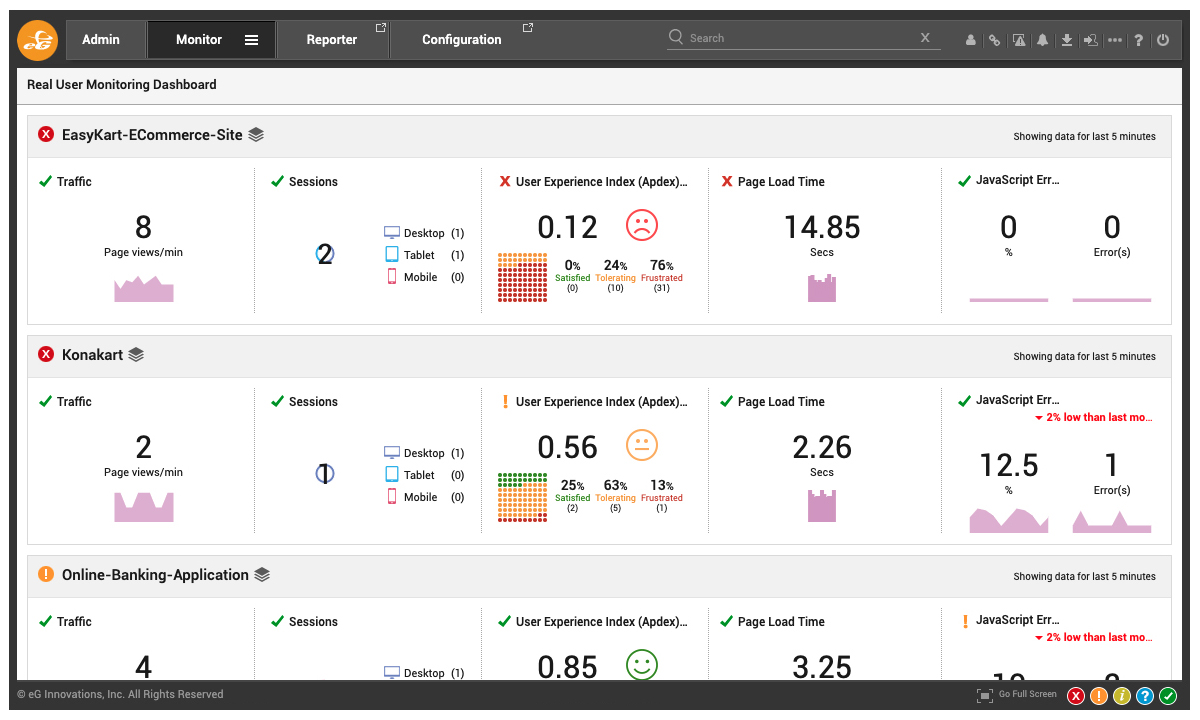Click the neutral face in Konakart Apdex

[642, 445]
